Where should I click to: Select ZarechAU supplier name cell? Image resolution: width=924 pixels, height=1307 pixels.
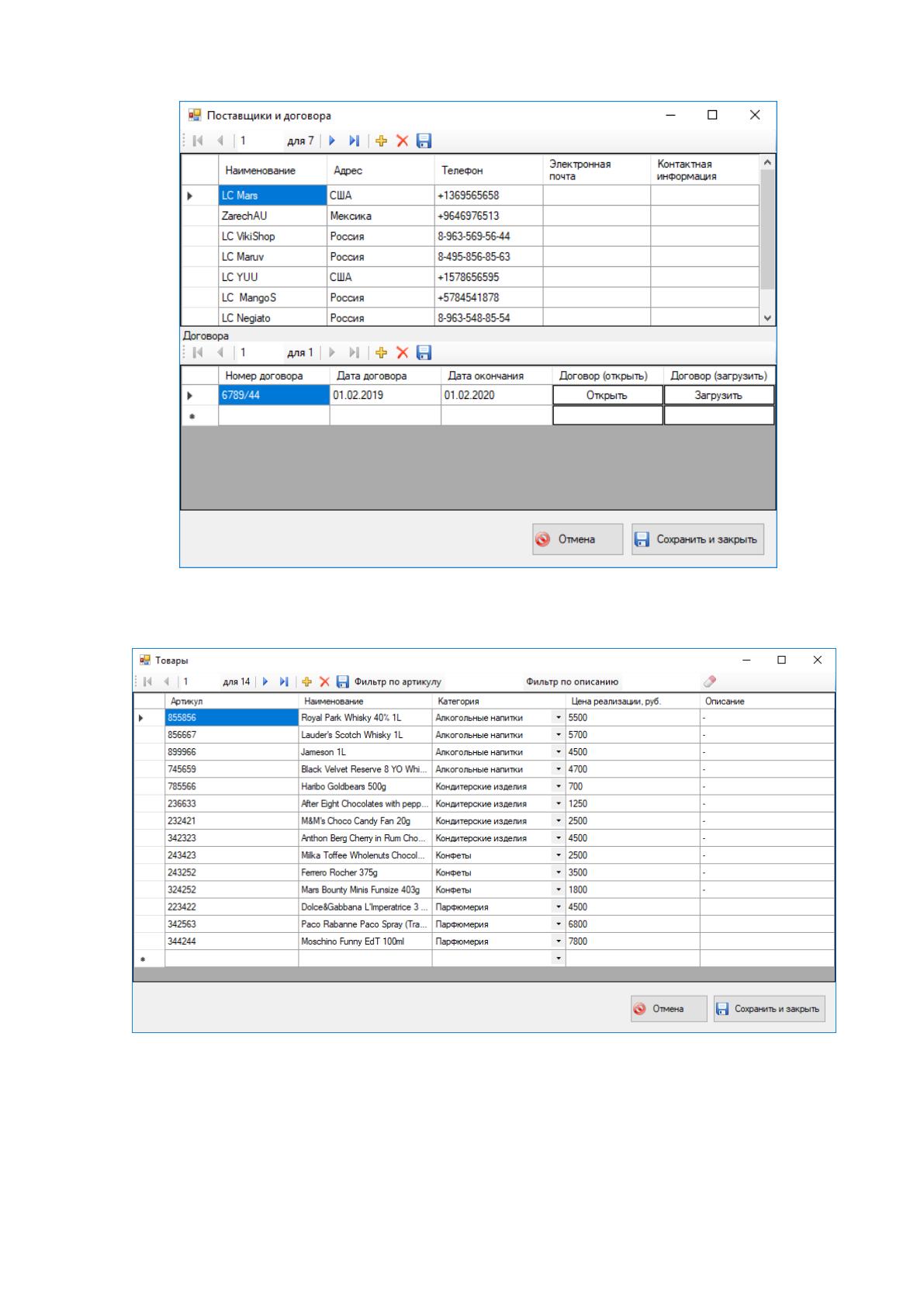click(x=272, y=216)
